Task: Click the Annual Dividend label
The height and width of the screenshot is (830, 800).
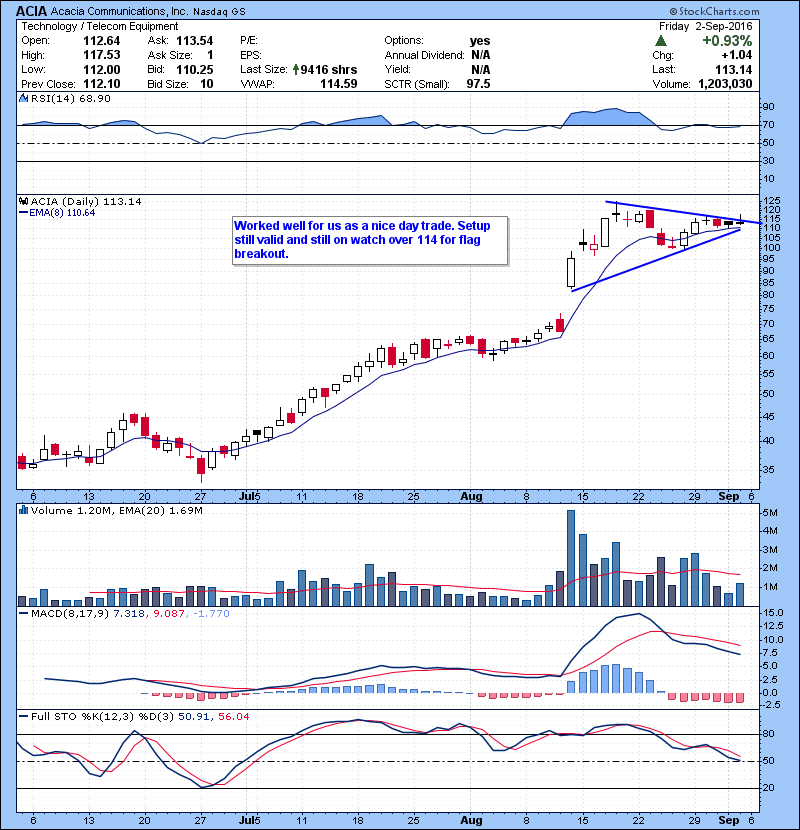Action: (x=424, y=55)
